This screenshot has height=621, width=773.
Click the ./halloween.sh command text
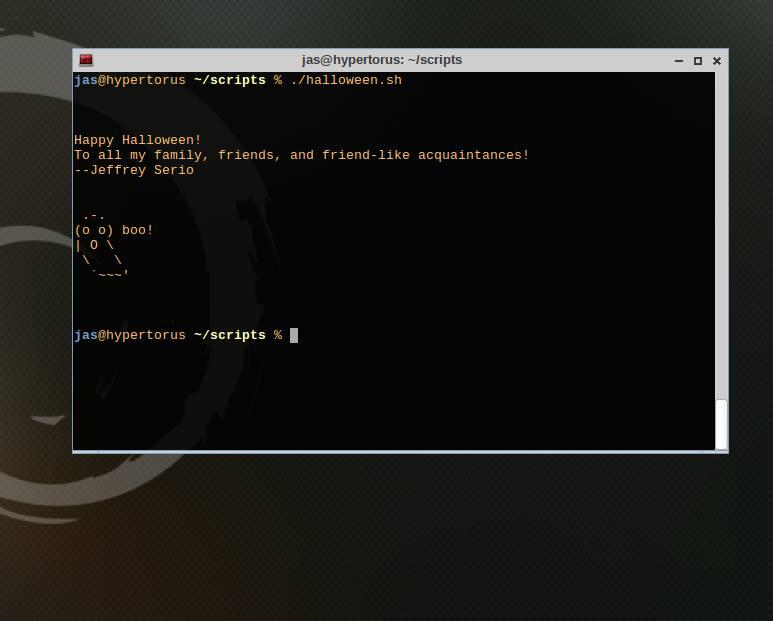click(346, 80)
